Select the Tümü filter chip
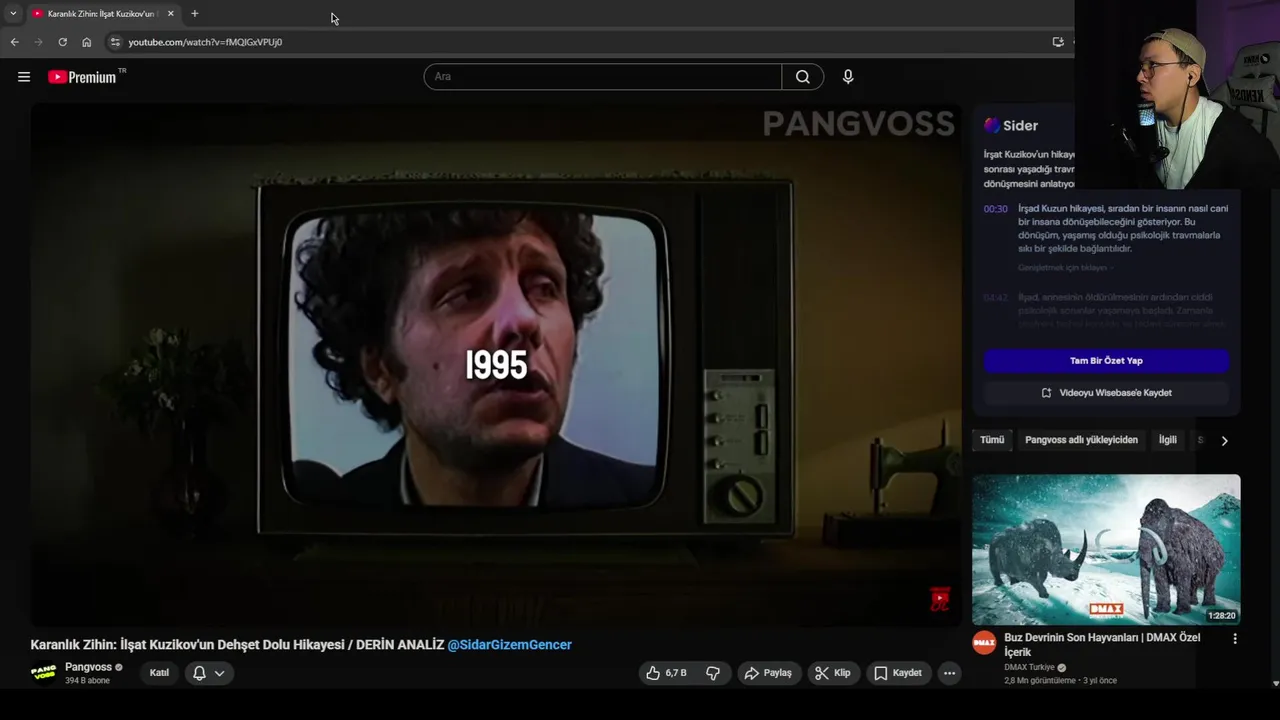Viewport: 1280px width, 720px height. (992, 440)
